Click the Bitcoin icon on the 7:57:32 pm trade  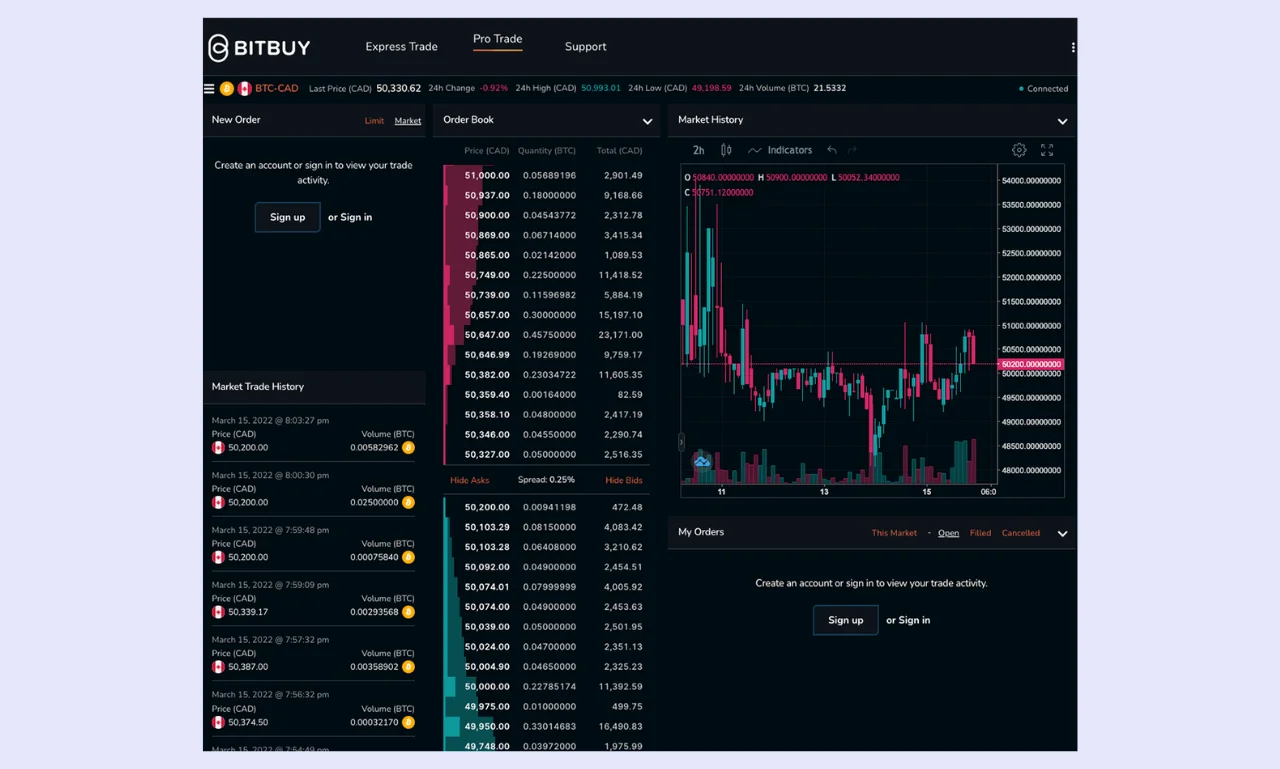pyautogui.click(x=408, y=667)
